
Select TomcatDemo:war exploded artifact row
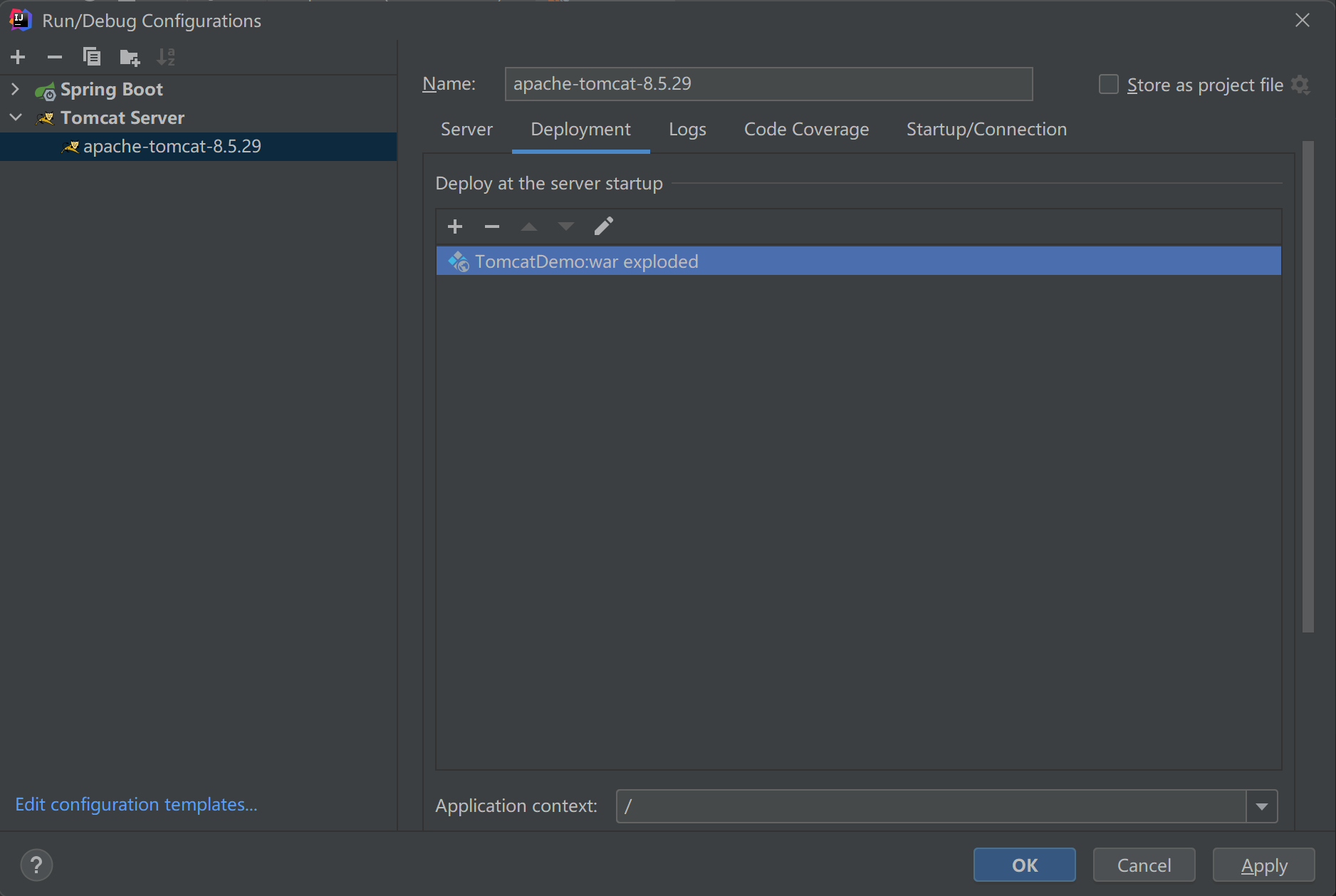coord(858,261)
